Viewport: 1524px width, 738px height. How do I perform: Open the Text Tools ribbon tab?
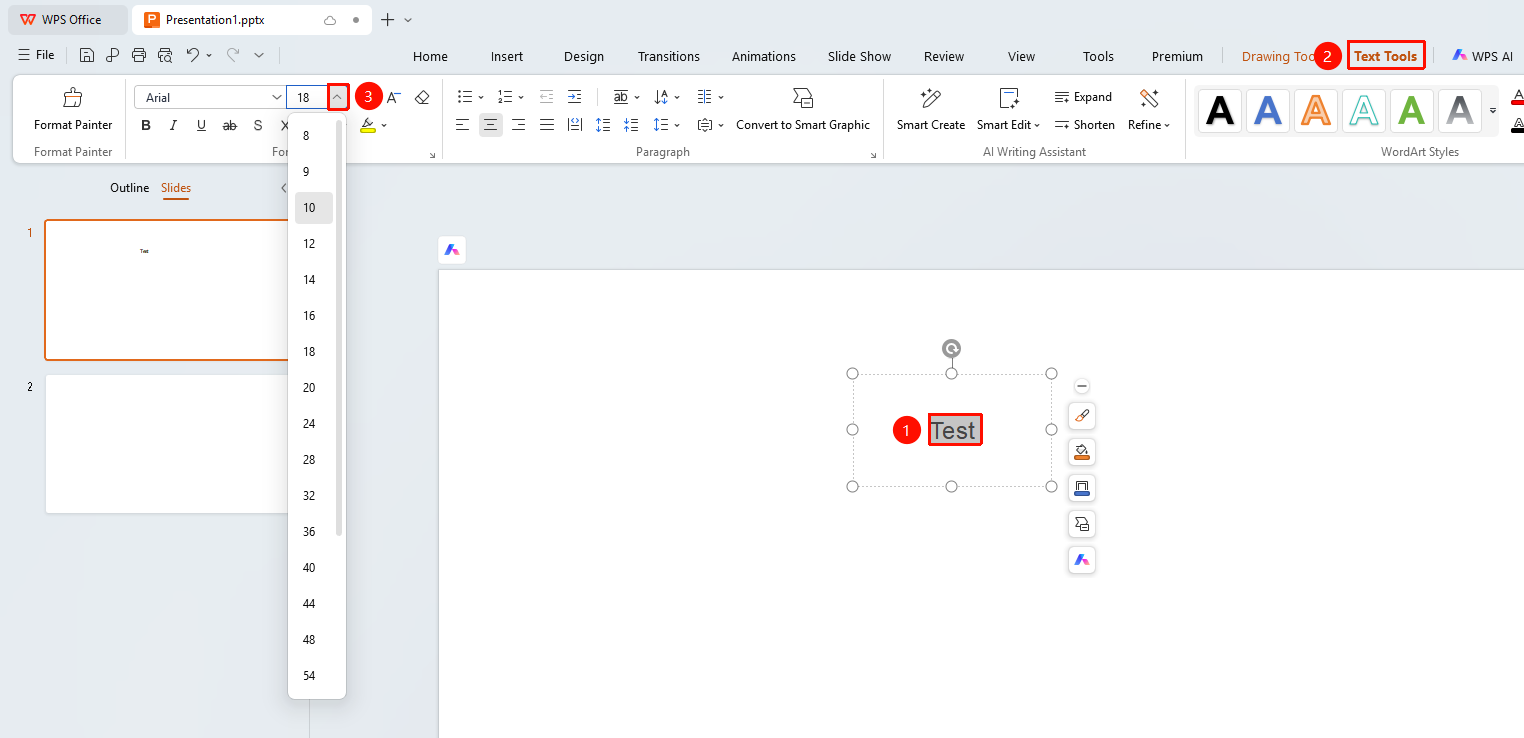point(1385,56)
